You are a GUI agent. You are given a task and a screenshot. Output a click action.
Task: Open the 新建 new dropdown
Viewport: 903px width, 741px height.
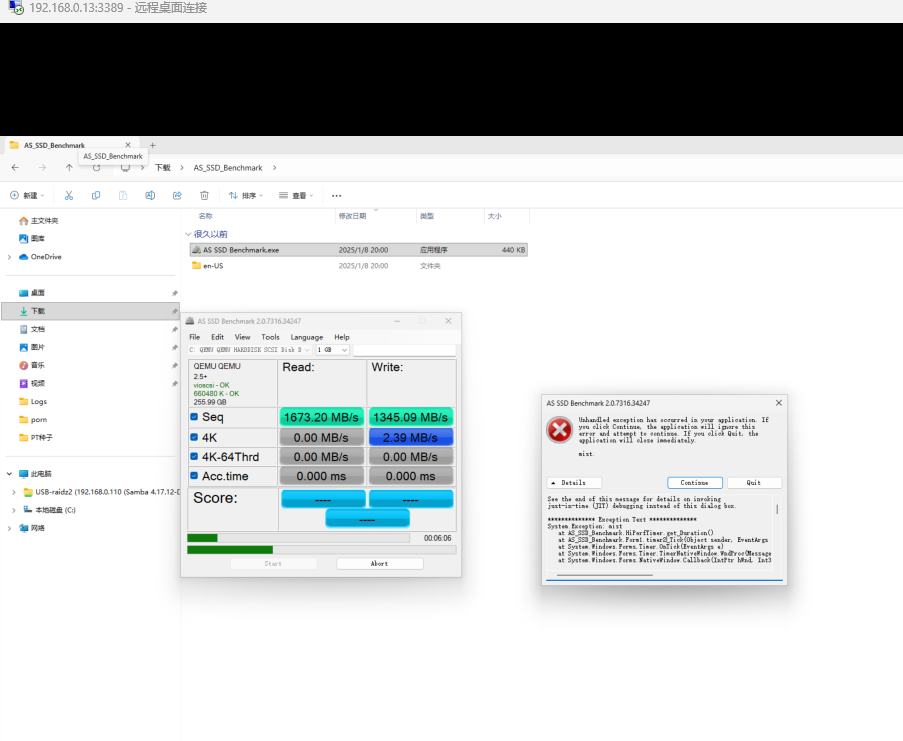(x=27, y=196)
